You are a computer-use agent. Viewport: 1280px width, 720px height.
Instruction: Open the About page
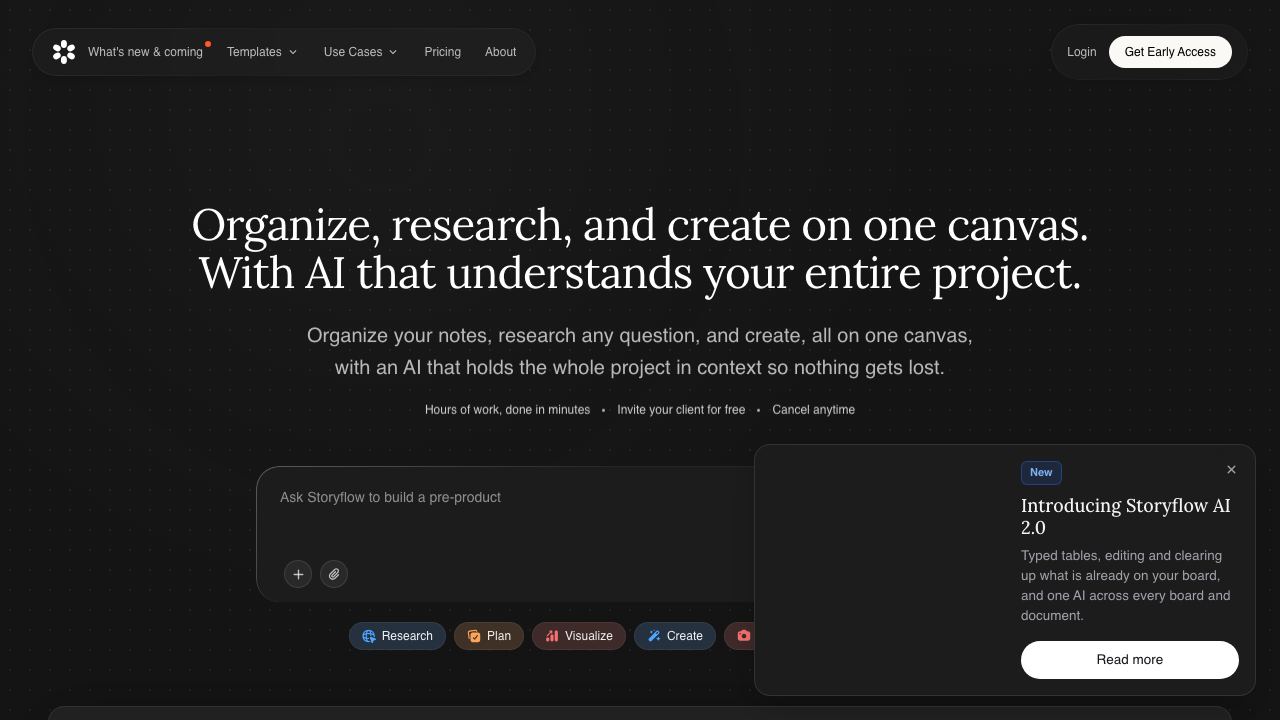(501, 52)
